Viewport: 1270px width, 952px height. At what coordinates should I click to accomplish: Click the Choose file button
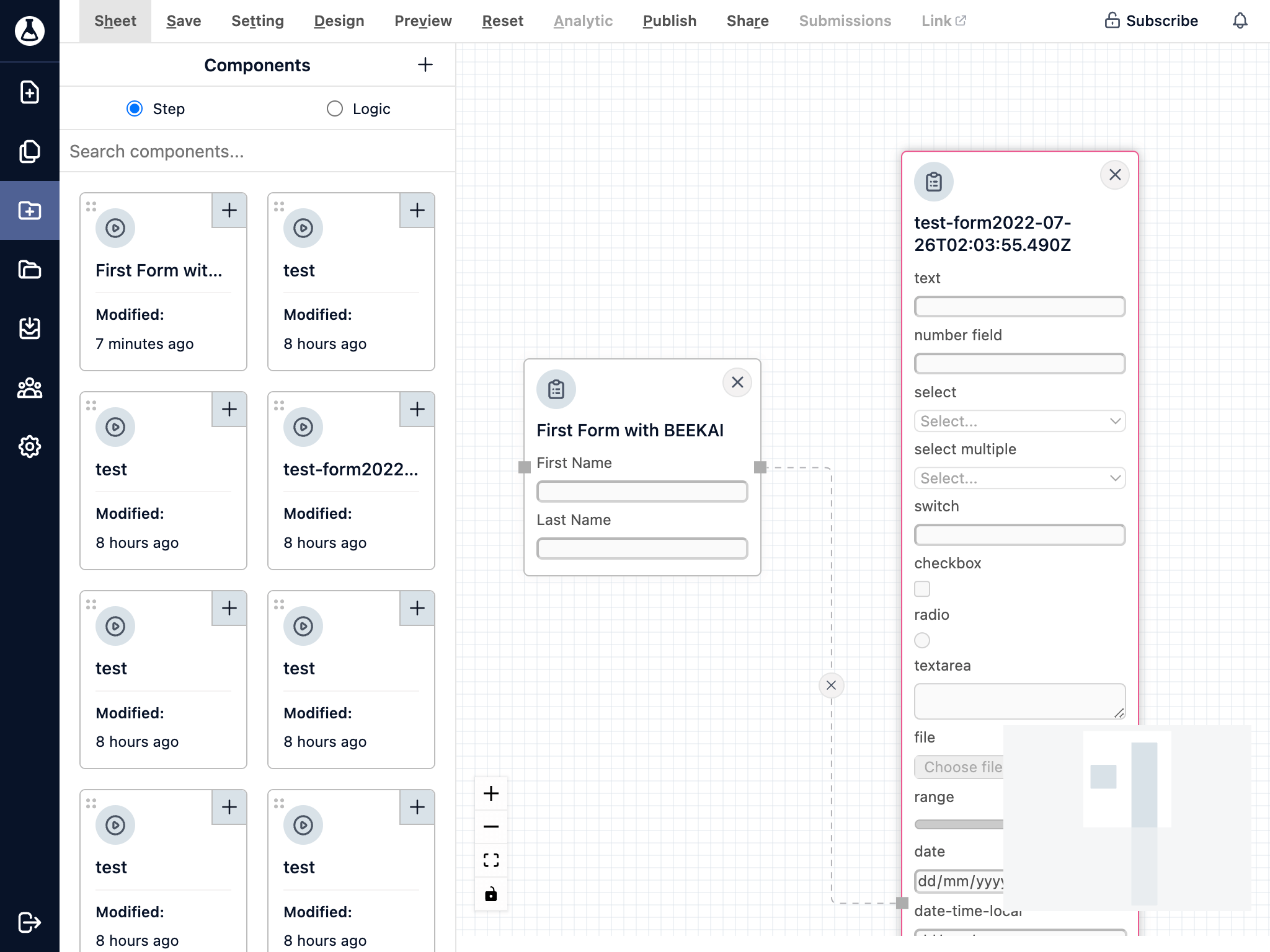[x=959, y=767]
